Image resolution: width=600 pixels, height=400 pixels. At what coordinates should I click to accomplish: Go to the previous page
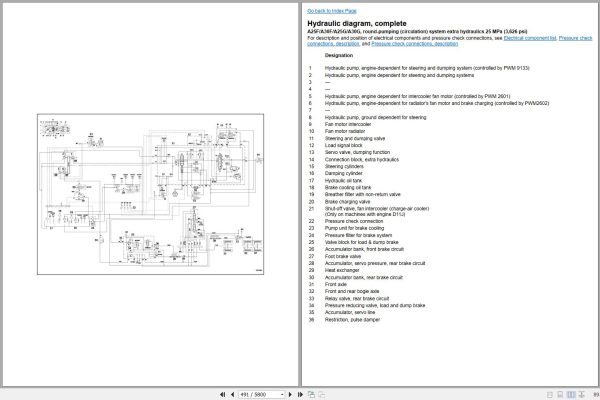click(232, 394)
